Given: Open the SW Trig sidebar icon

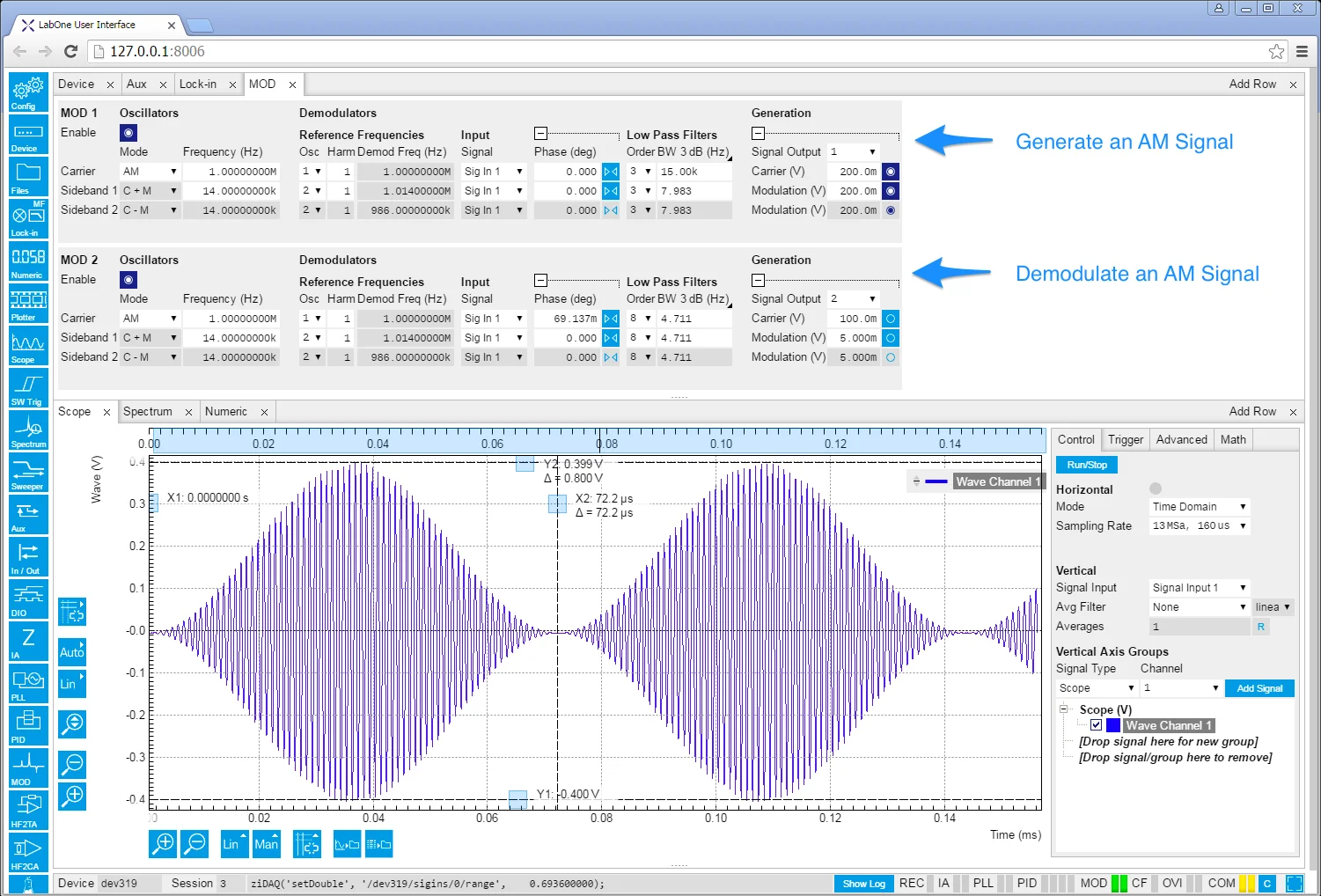Looking at the screenshot, I should point(28,388).
